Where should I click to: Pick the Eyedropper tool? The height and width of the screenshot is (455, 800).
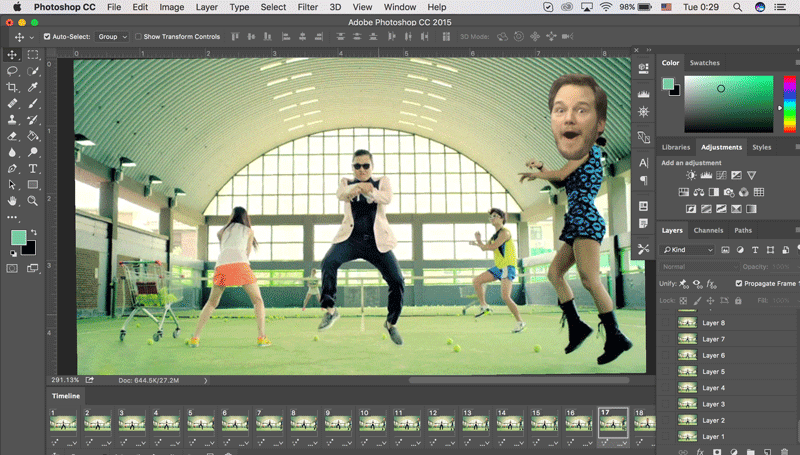click(33, 87)
